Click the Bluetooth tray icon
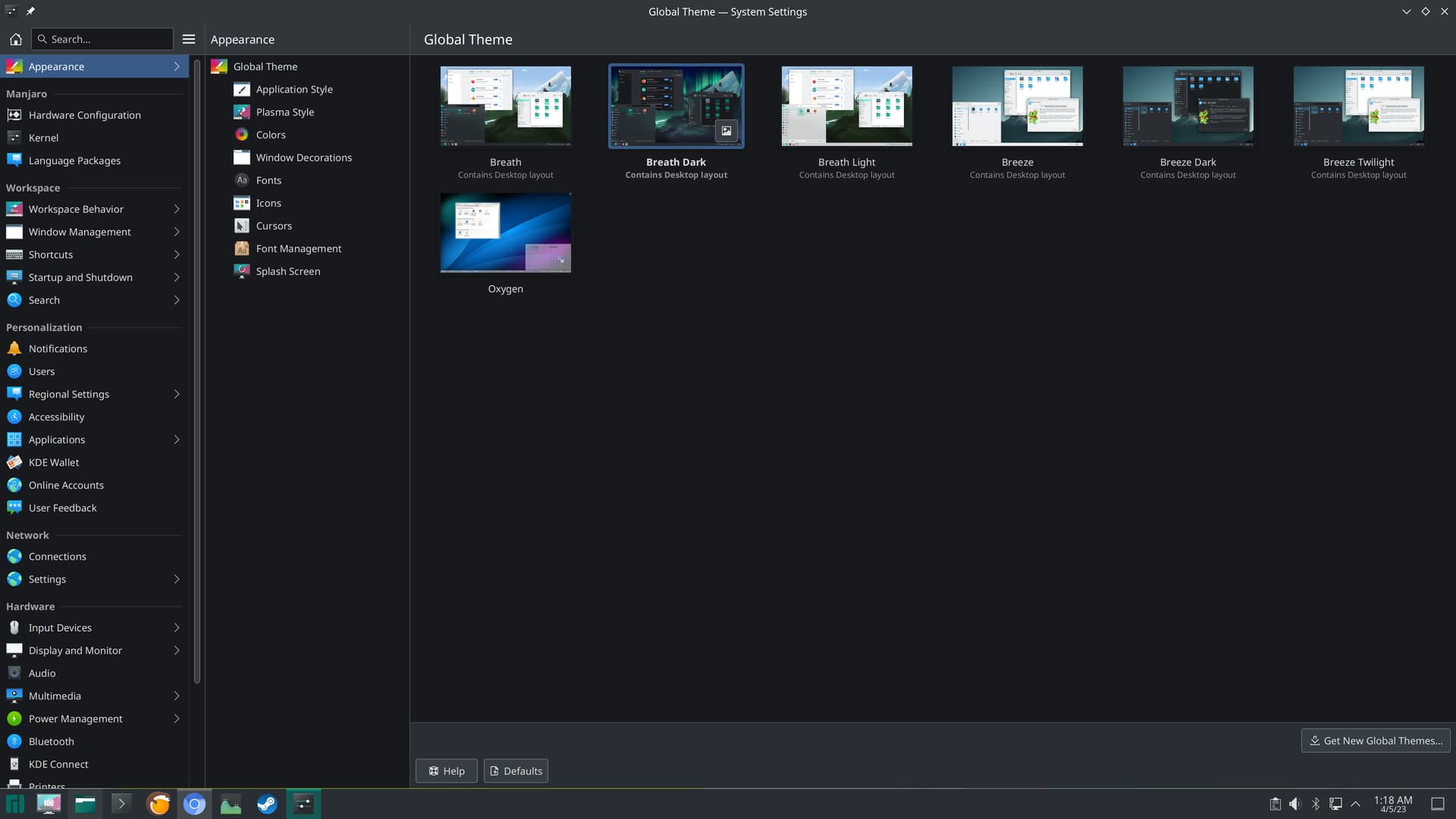The image size is (1456, 819). click(x=1316, y=805)
